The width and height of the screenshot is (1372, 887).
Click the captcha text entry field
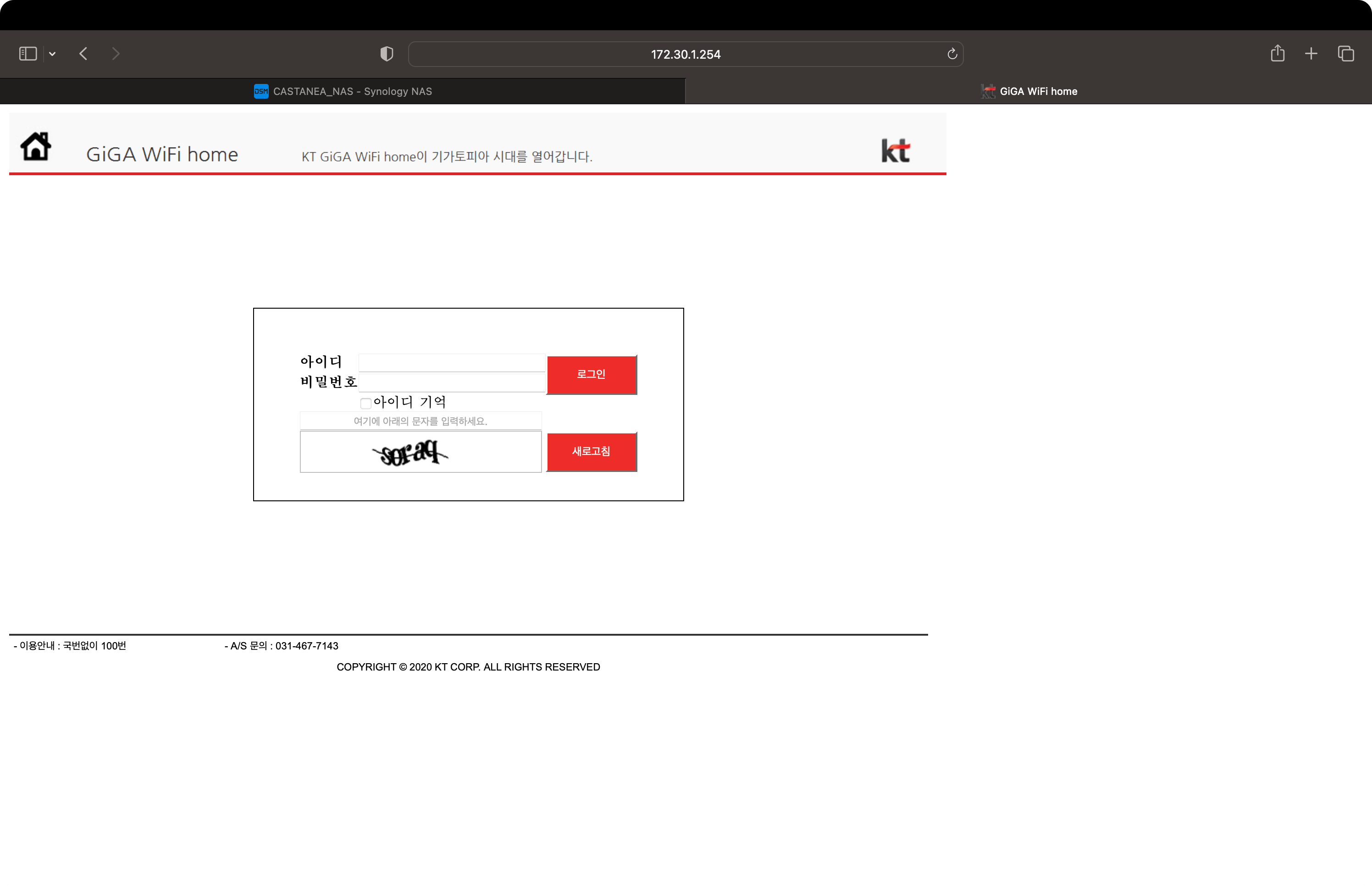420,421
